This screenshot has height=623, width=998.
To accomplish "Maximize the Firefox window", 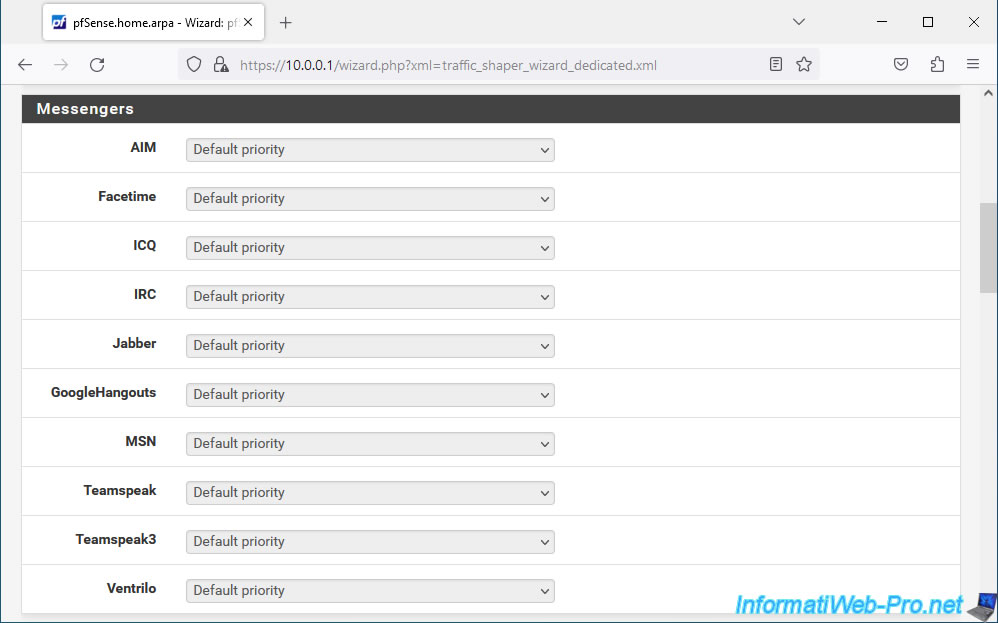I will (928, 22).
